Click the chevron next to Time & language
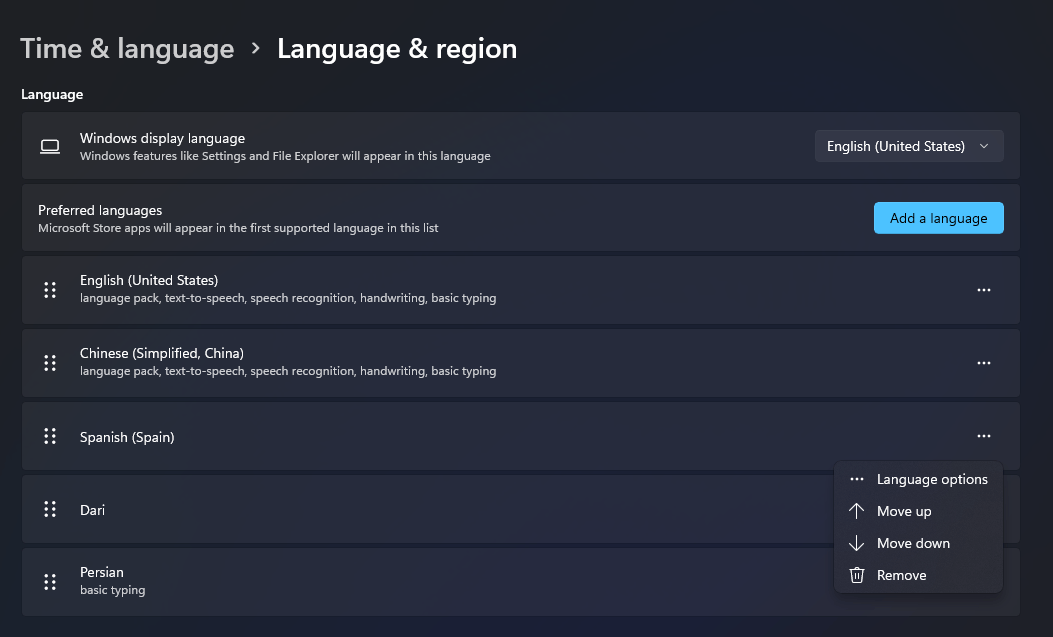The height and width of the screenshot is (637, 1053). click(x=256, y=48)
